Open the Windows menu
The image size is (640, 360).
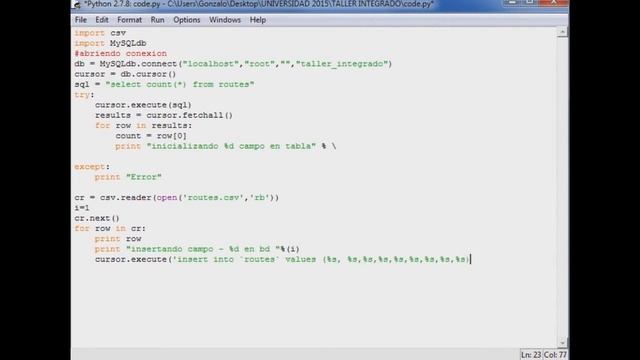(x=225, y=20)
